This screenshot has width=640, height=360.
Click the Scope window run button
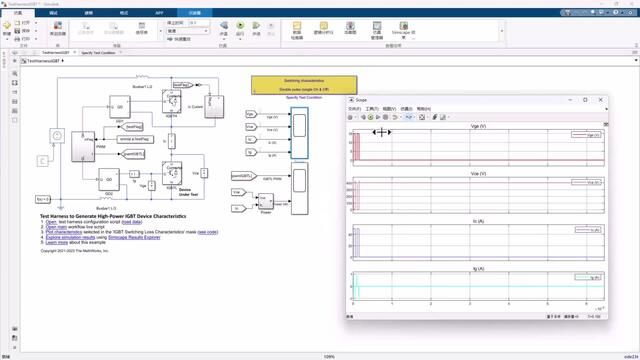[x=370, y=117]
